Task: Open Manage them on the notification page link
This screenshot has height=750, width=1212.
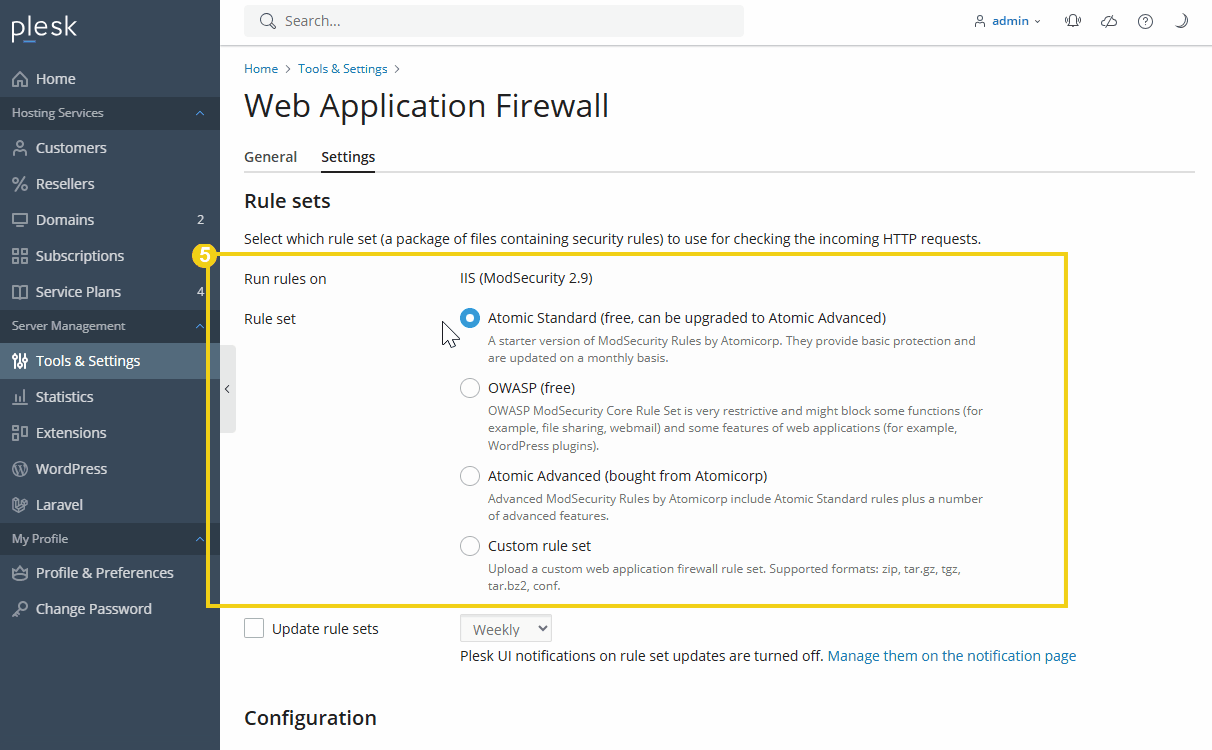Action: (952, 656)
